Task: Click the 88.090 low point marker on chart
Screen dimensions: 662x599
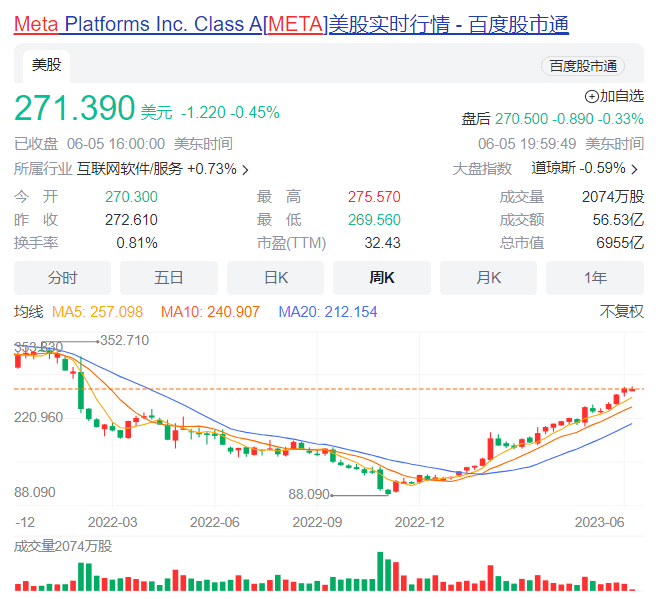Action: coord(309,494)
